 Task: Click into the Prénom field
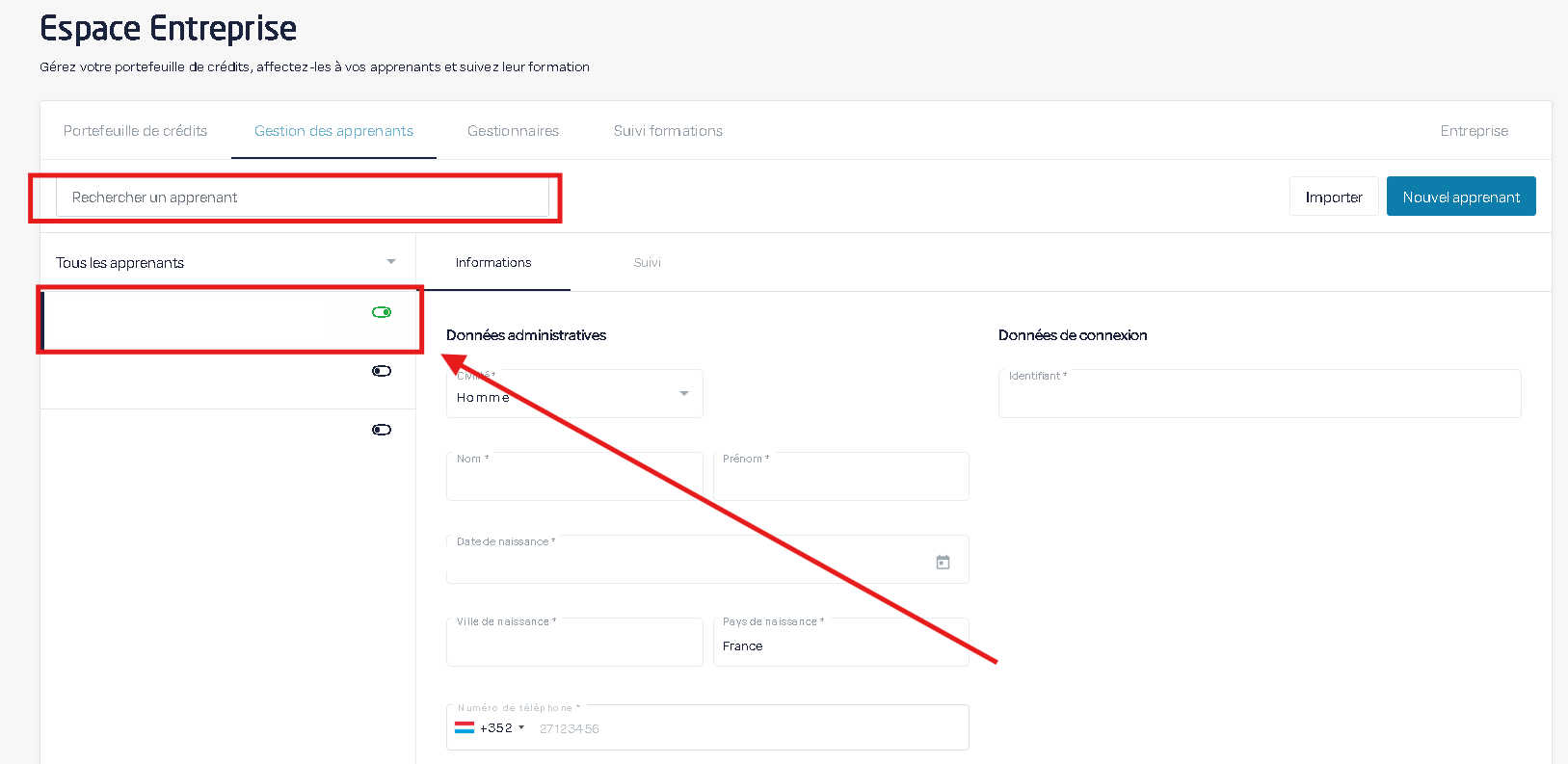click(840, 480)
